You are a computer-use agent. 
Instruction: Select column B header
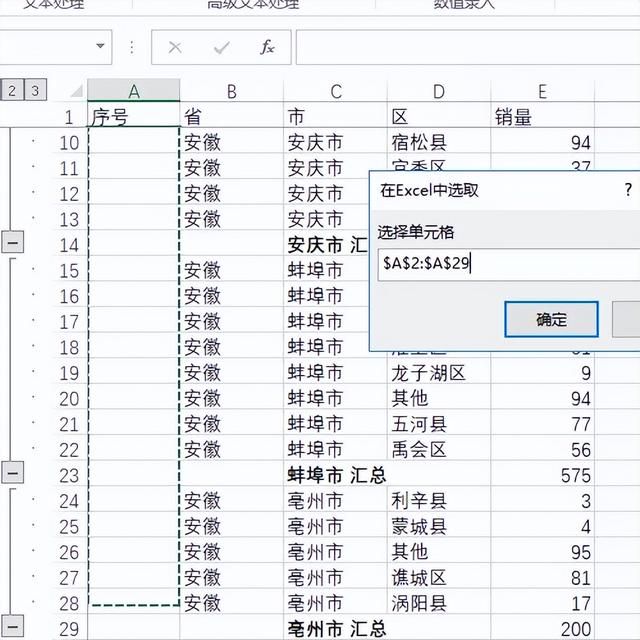click(231, 91)
